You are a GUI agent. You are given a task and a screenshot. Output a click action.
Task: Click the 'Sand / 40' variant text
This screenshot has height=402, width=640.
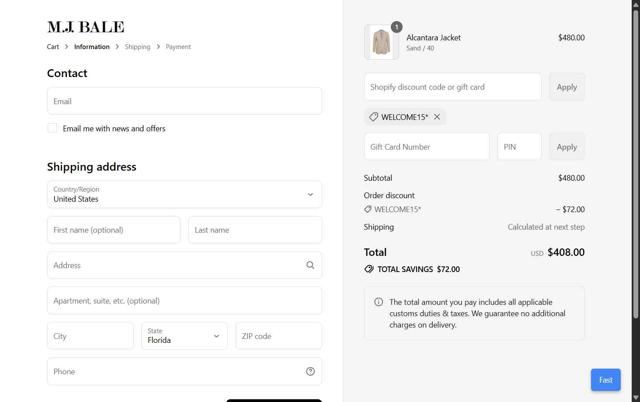tap(420, 48)
